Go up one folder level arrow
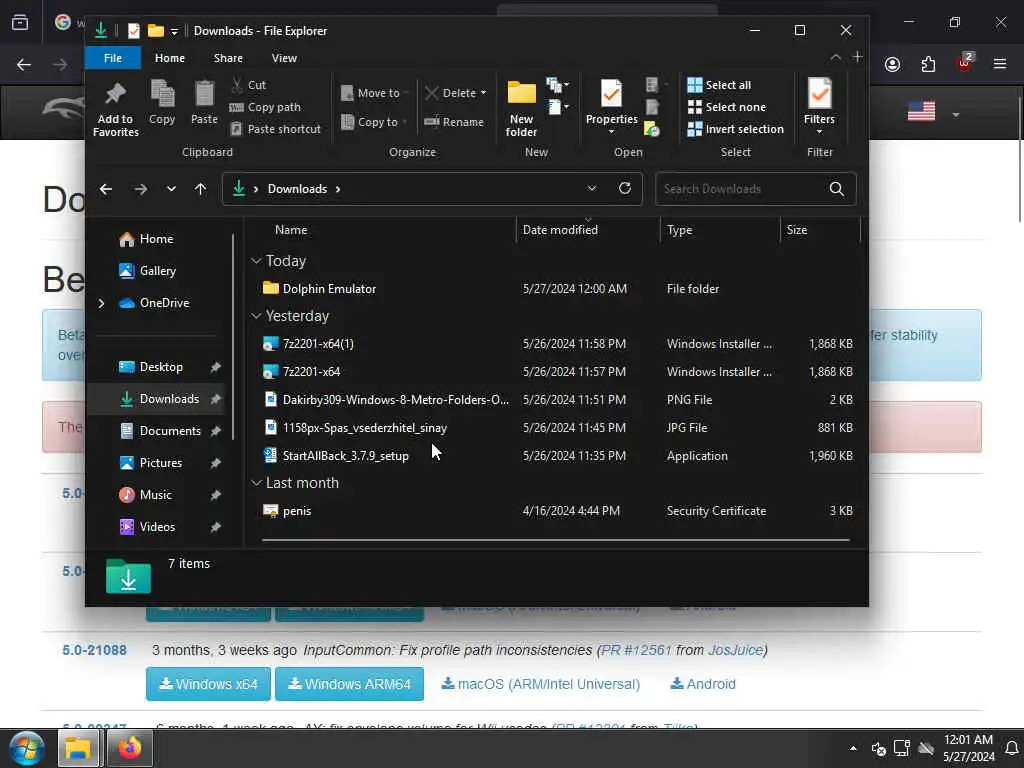 200,189
